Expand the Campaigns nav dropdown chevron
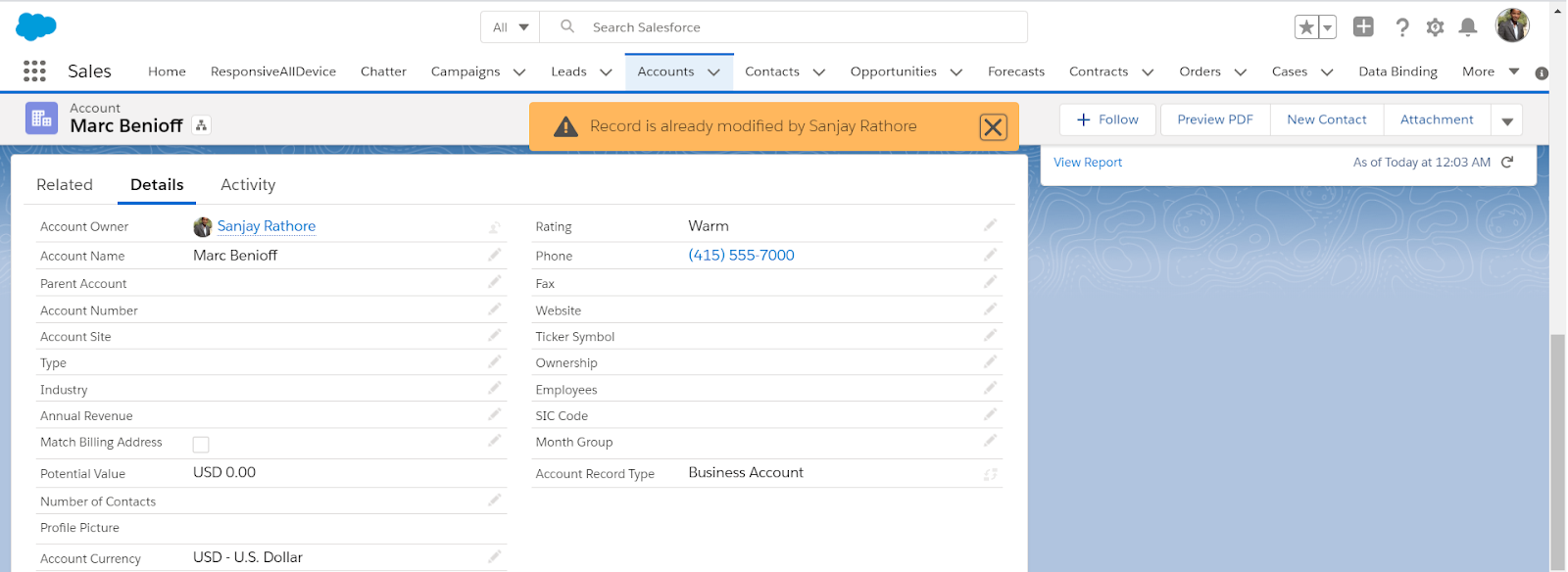 click(519, 71)
